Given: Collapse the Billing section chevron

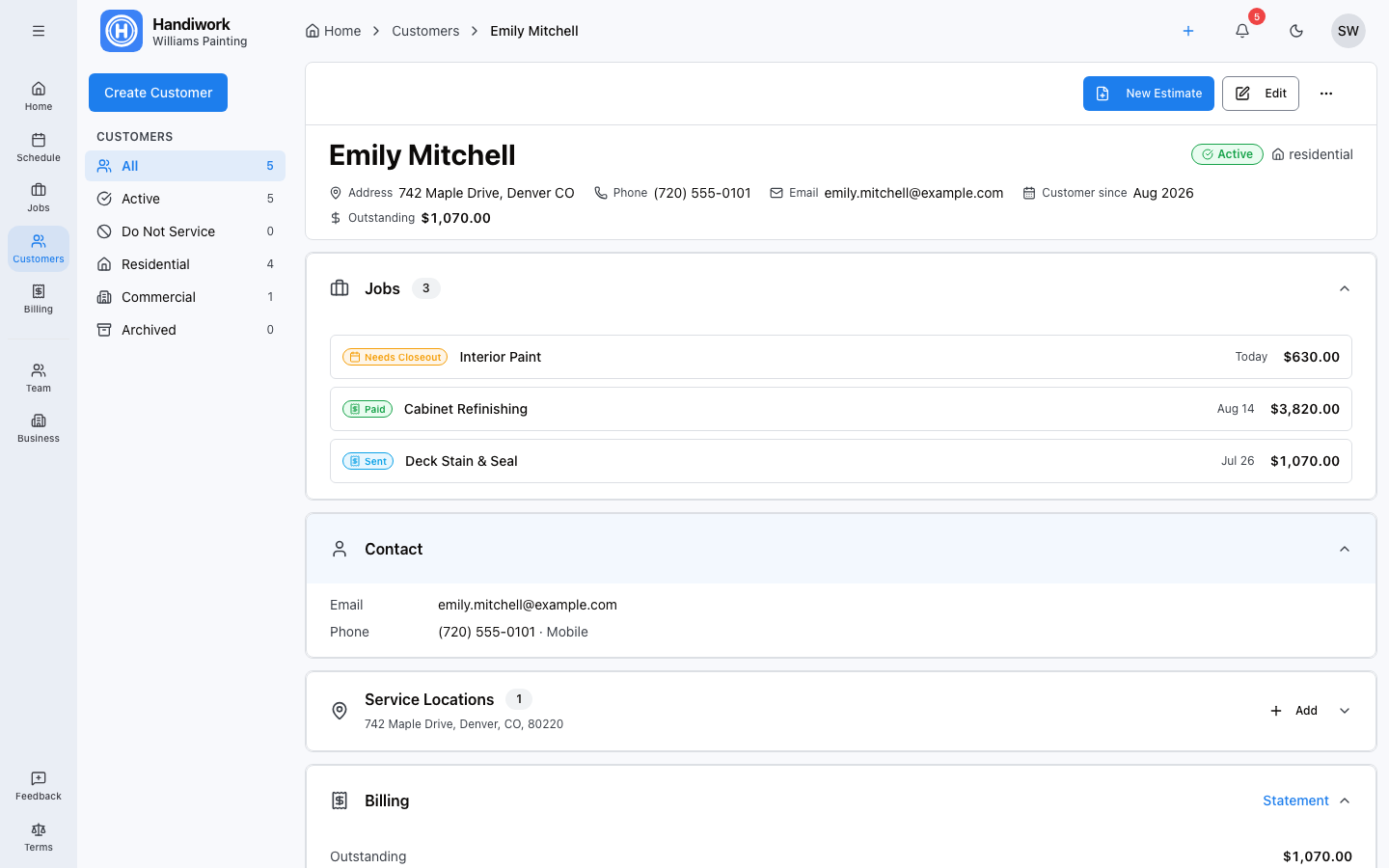Looking at the screenshot, I should [1345, 800].
